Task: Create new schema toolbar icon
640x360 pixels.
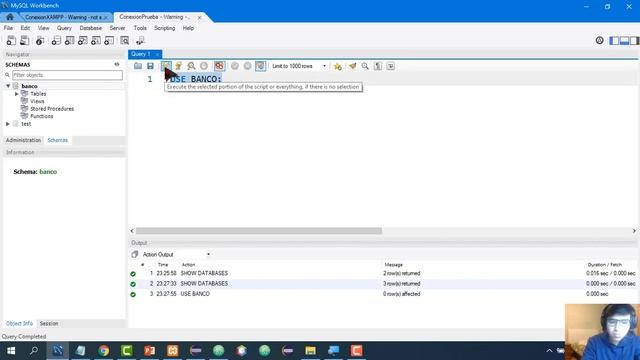Action: [56, 40]
